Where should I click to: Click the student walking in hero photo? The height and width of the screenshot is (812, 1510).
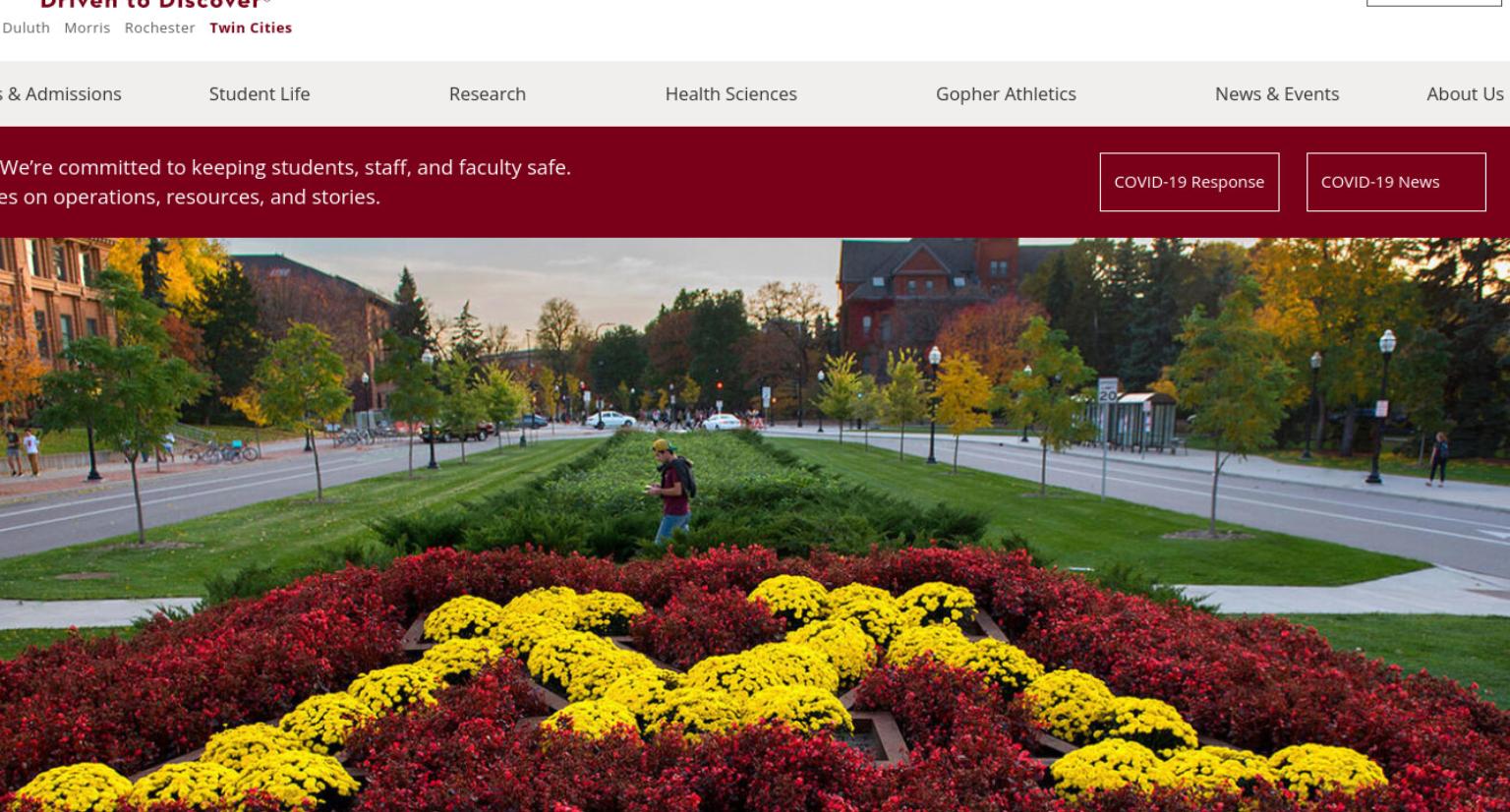(x=673, y=490)
